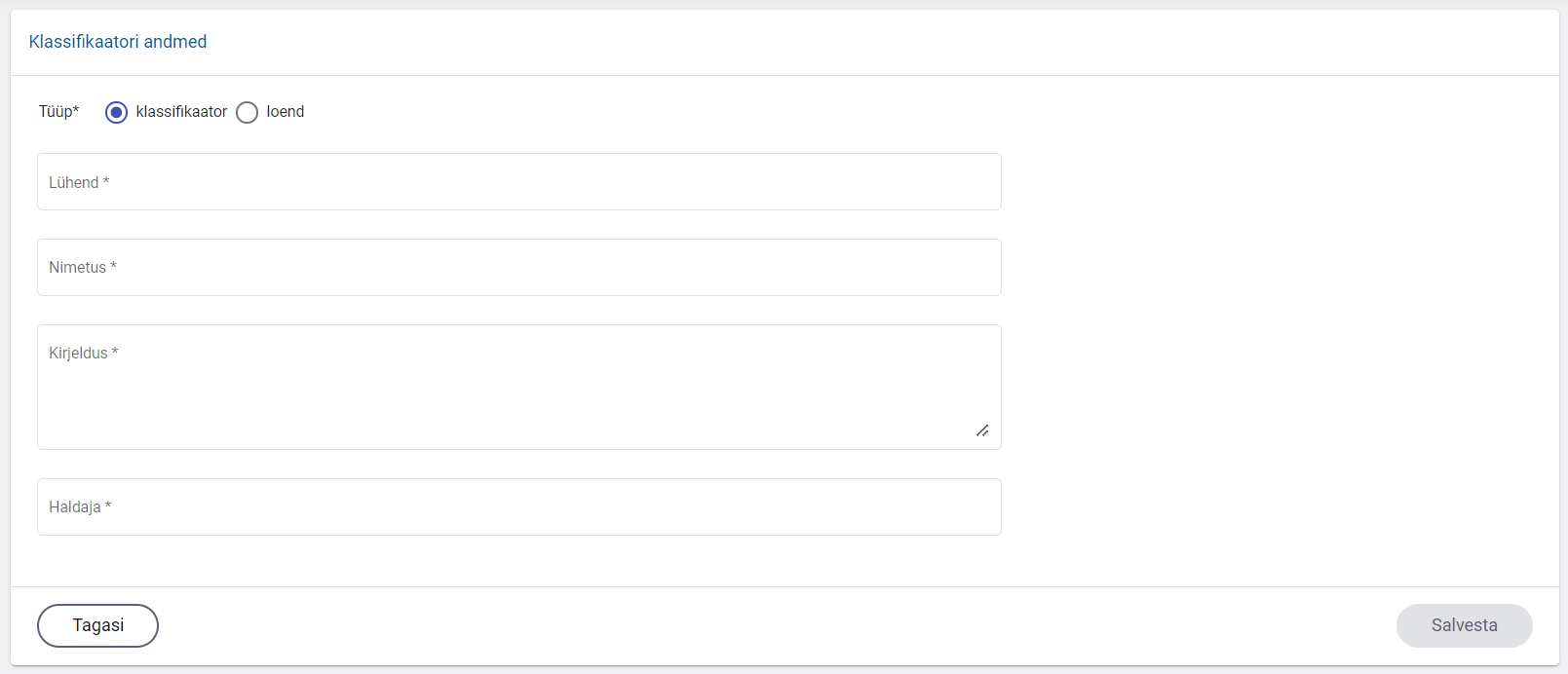
Task: Focus the Lühend input field
Action: pos(518,182)
